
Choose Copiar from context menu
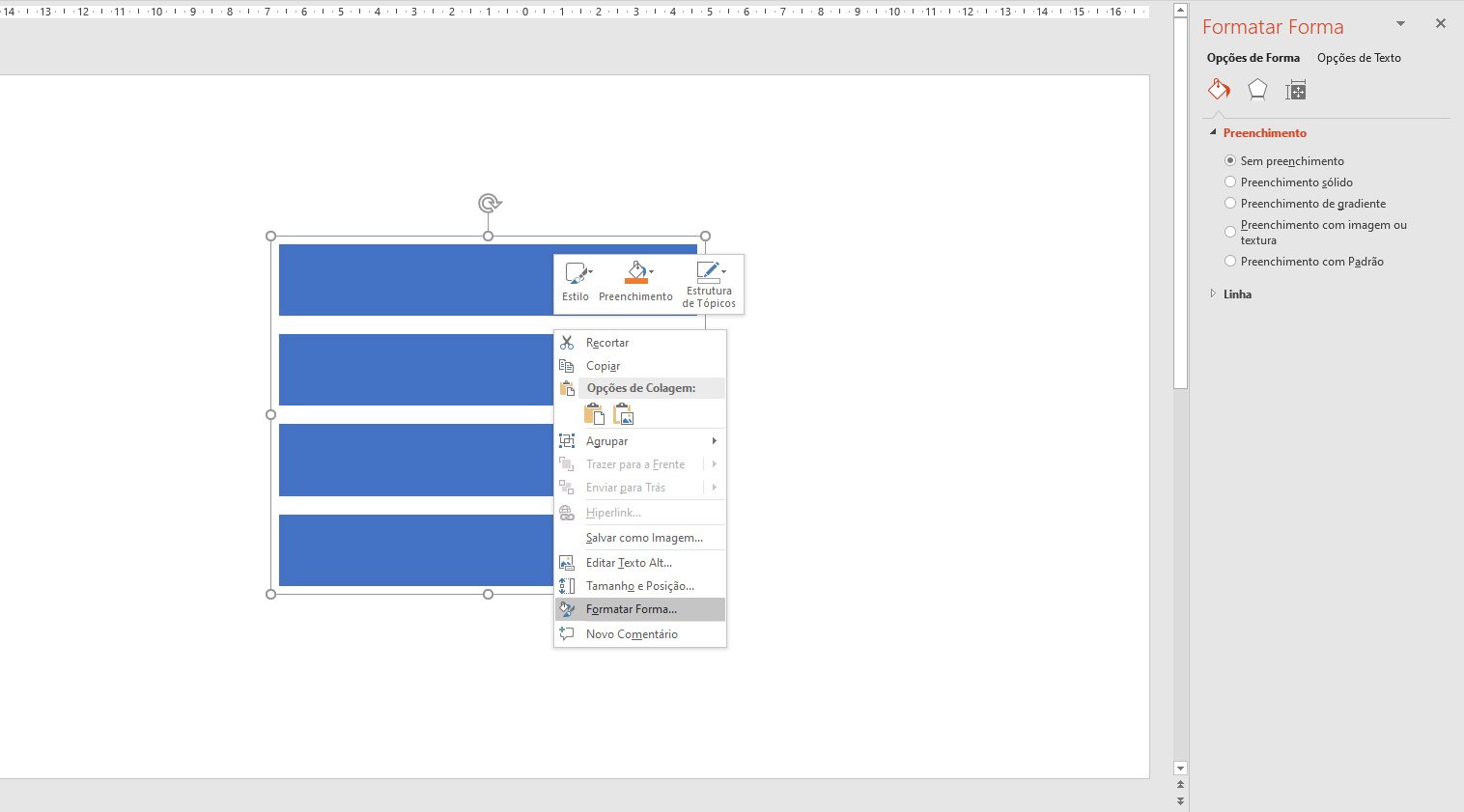[x=640, y=366]
